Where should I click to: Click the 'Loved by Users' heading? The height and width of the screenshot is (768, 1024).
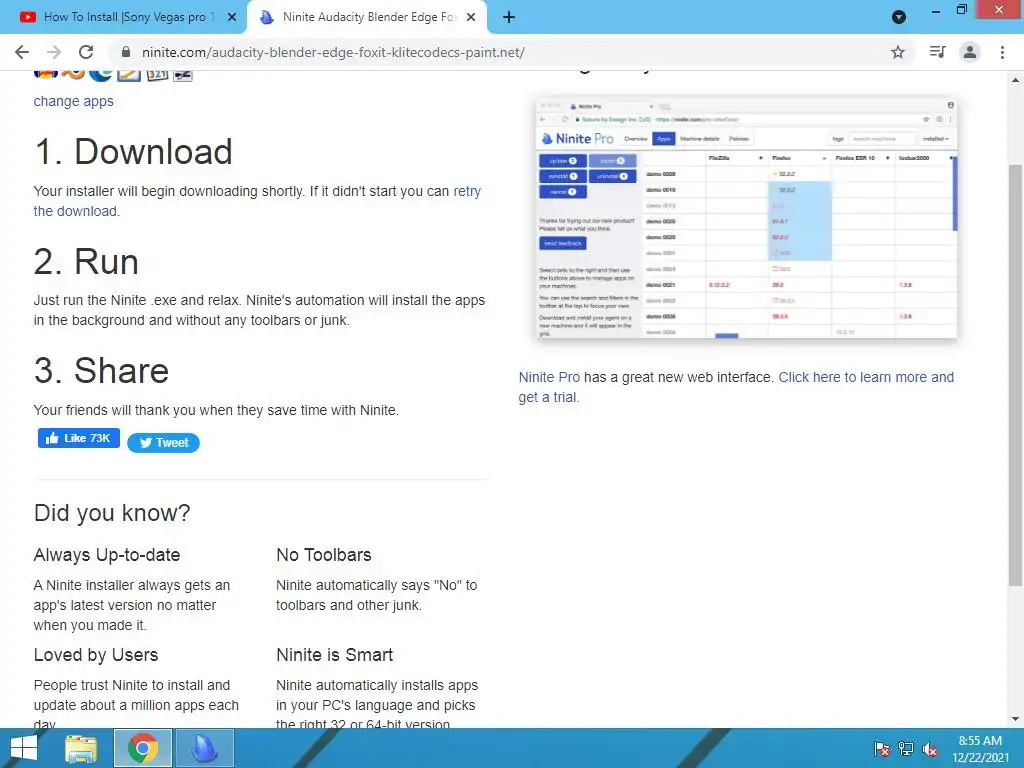[x=96, y=654]
